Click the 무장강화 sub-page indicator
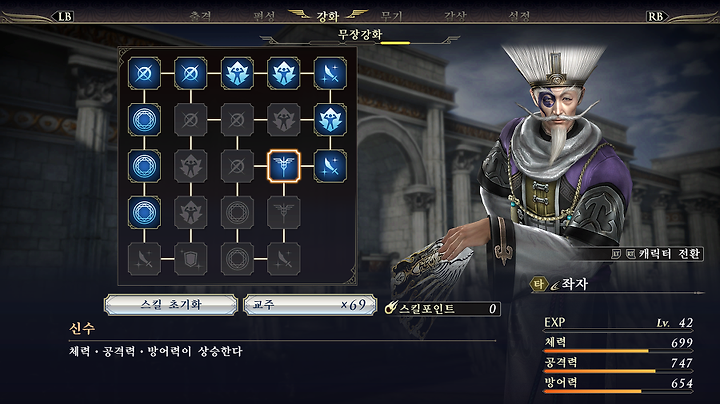720x404 pixels. (x=360, y=34)
